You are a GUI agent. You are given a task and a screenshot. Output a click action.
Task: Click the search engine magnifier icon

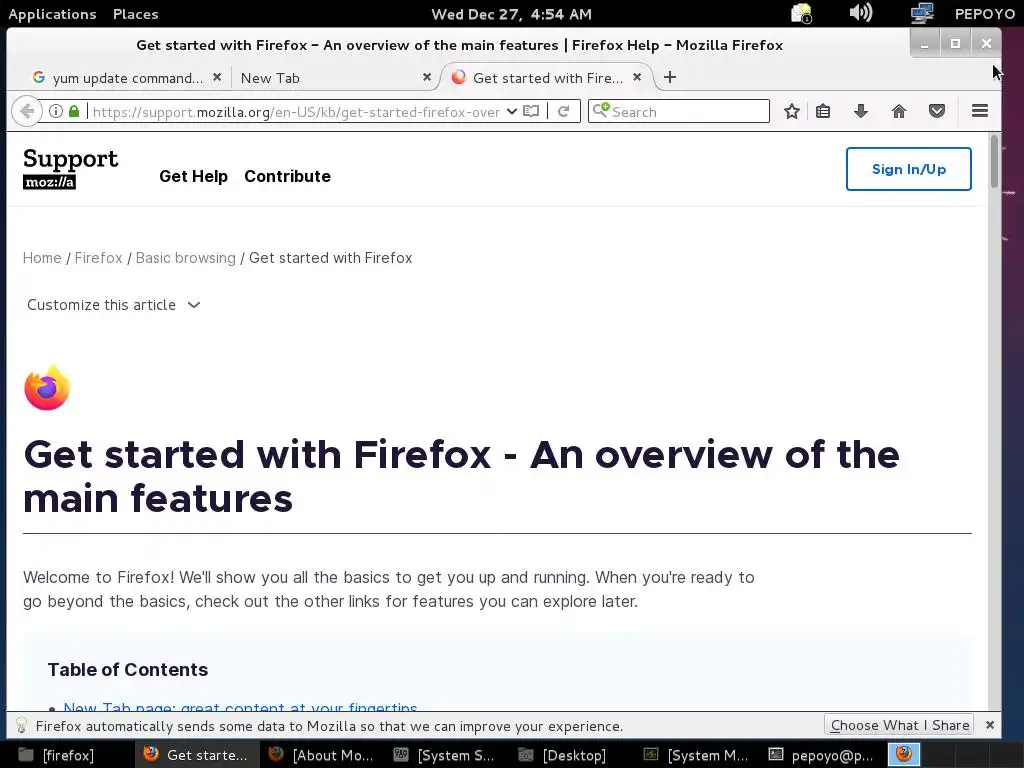click(x=601, y=110)
